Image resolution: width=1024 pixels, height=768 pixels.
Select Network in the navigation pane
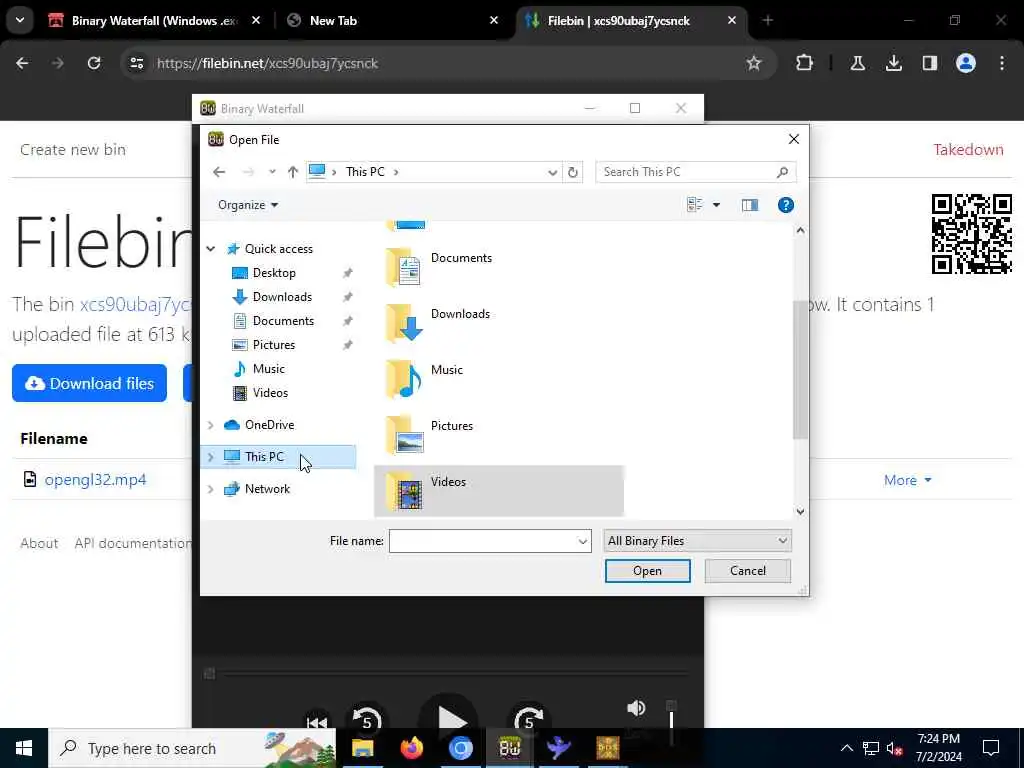tap(267, 489)
